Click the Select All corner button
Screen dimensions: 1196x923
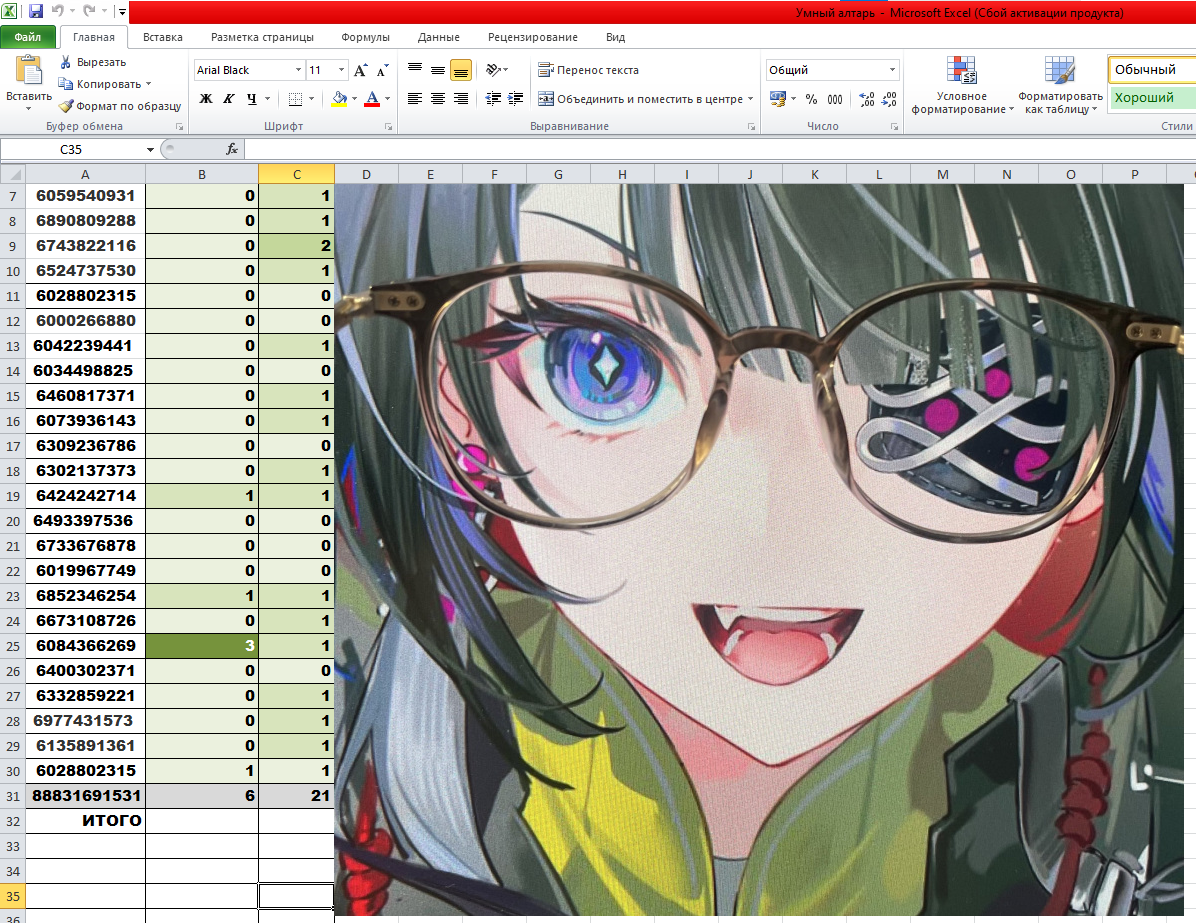(12, 174)
